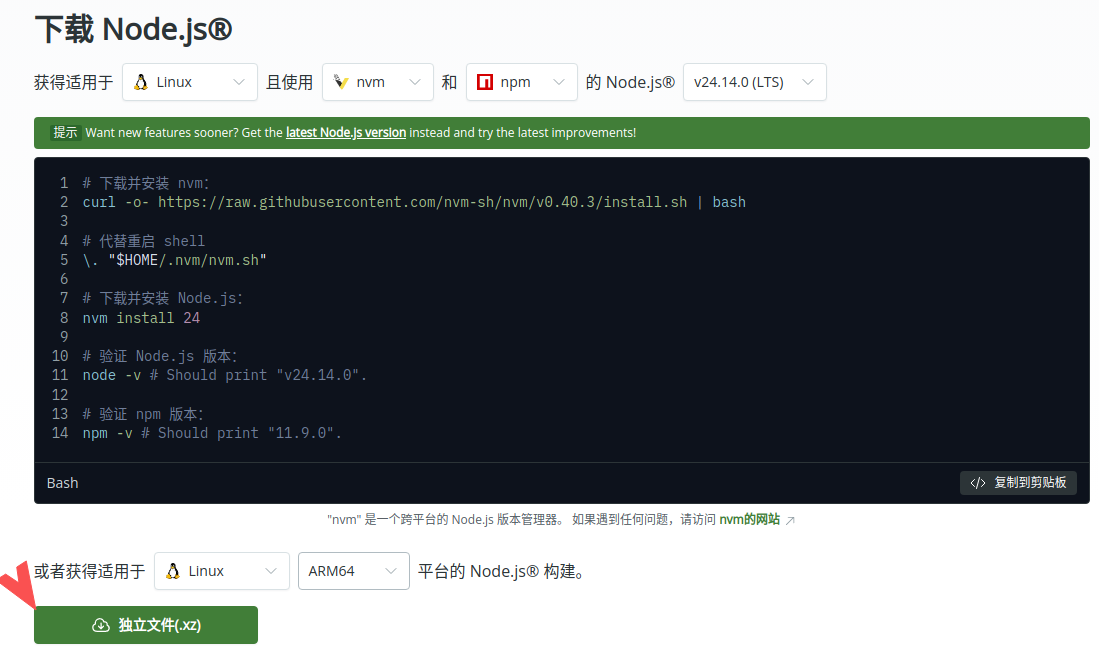This screenshot has height=651, width=1099.
Task: Open the ARM64 architecture dropdown
Action: click(353, 571)
